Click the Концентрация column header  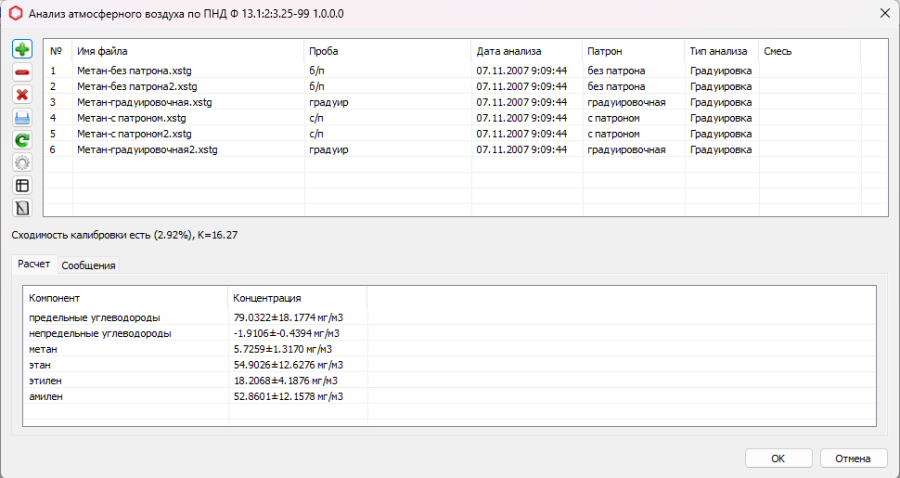pyautogui.click(x=297, y=298)
